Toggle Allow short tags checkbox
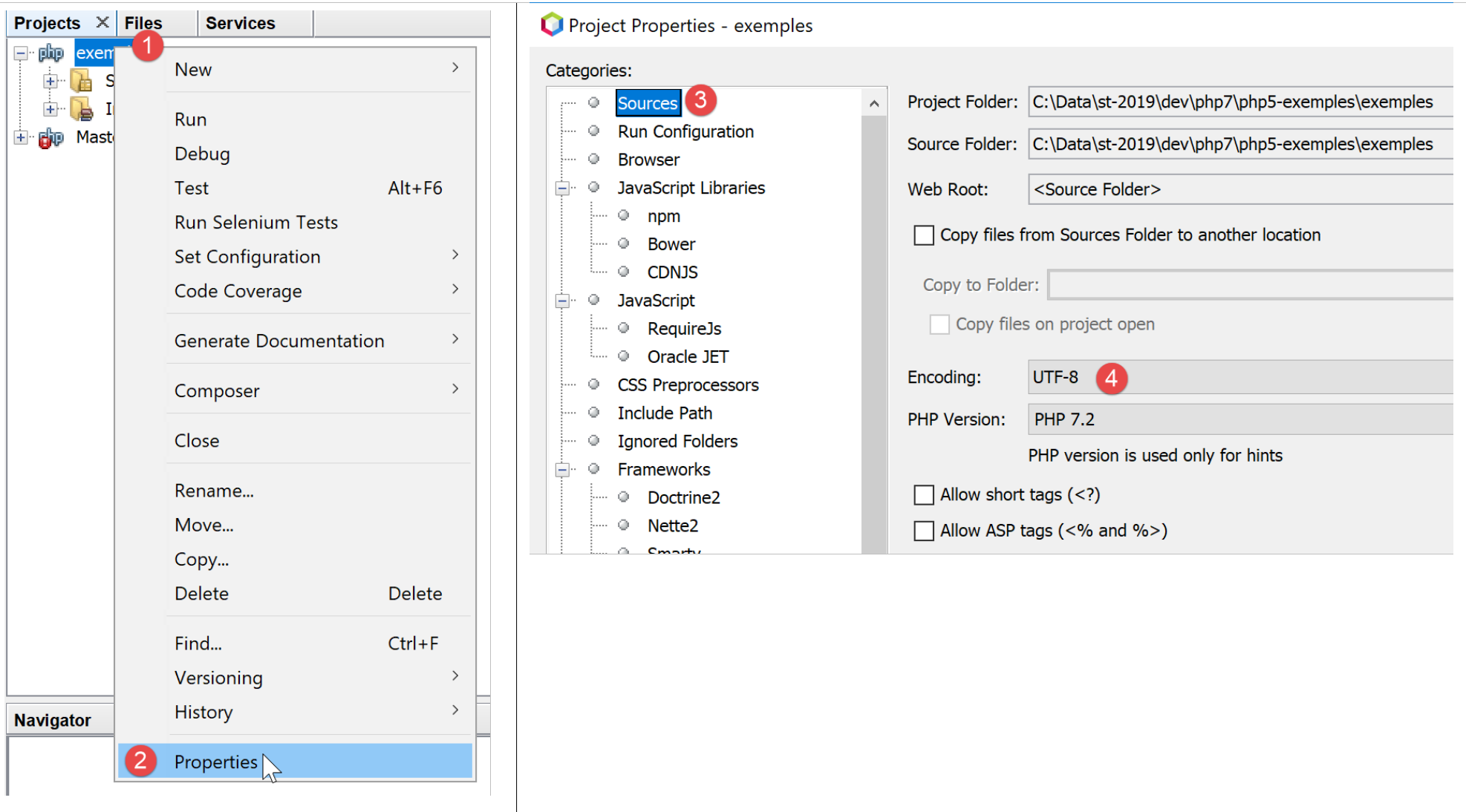The height and width of the screenshot is (812, 1466). point(923,494)
